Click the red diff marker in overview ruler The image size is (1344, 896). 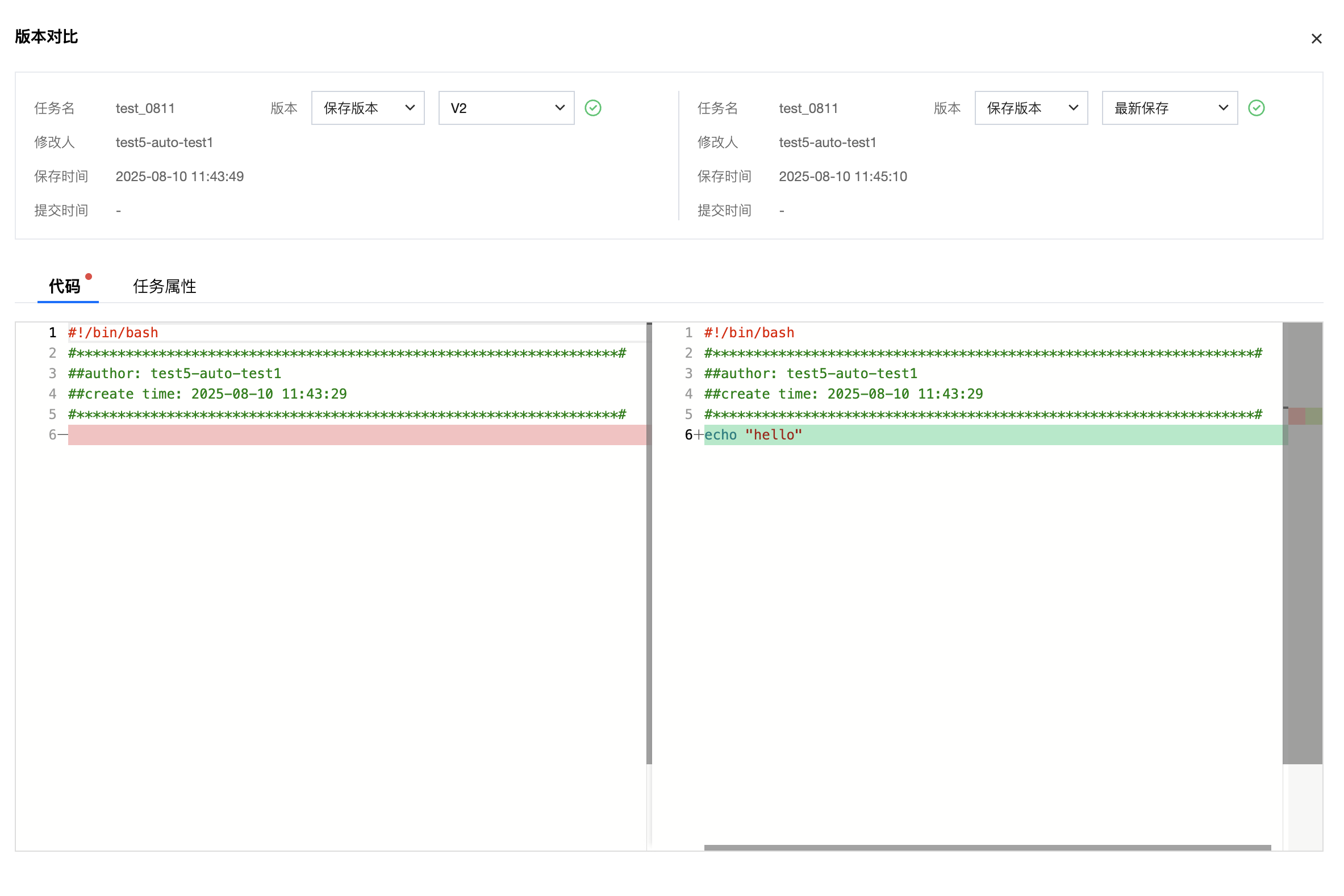(1296, 416)
